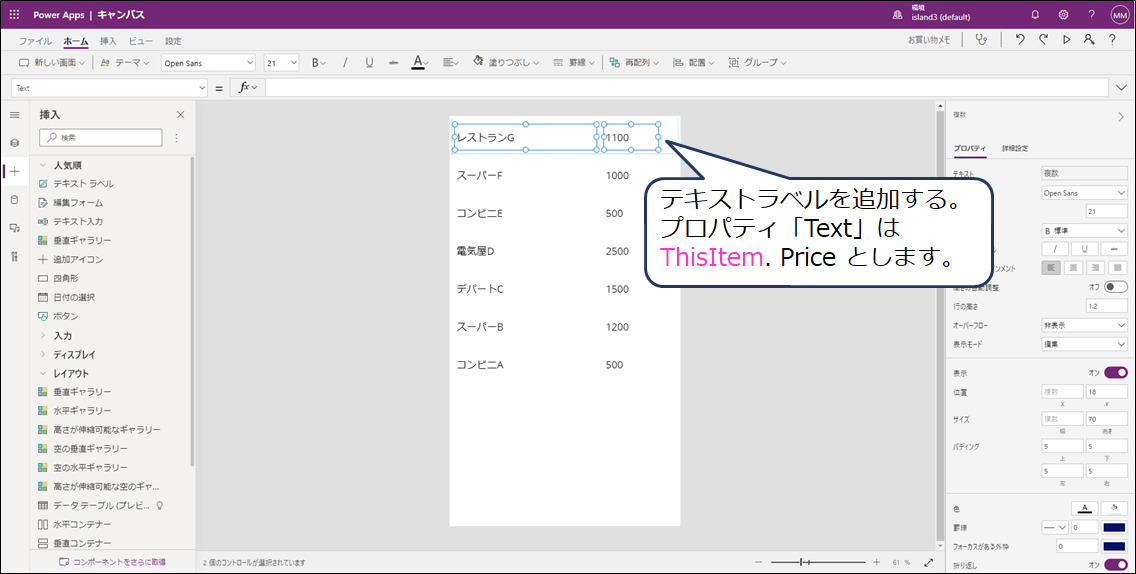Open the 挿入 menu tab
Image resolution: width=1136 pixels, height=574 pixels.
click(108, 41)
